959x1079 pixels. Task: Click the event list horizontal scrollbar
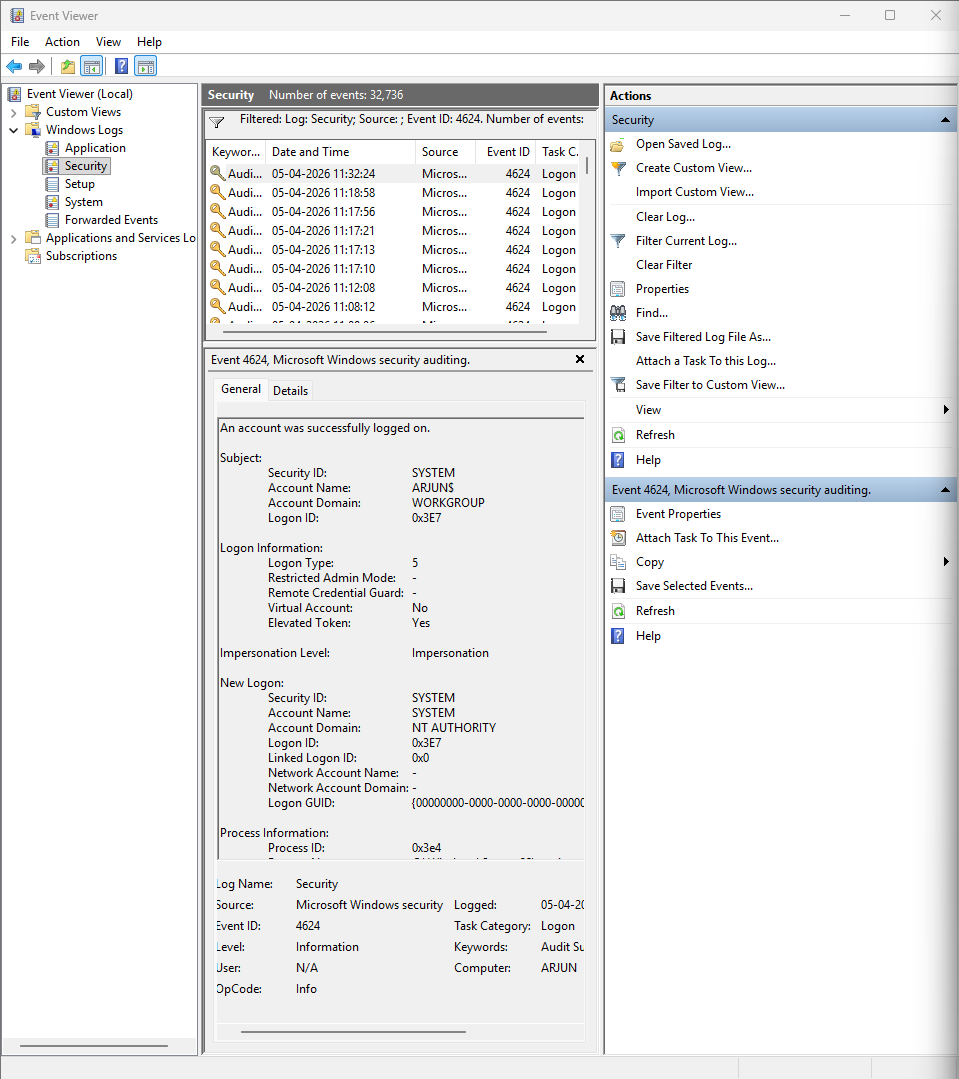(385, 332)
